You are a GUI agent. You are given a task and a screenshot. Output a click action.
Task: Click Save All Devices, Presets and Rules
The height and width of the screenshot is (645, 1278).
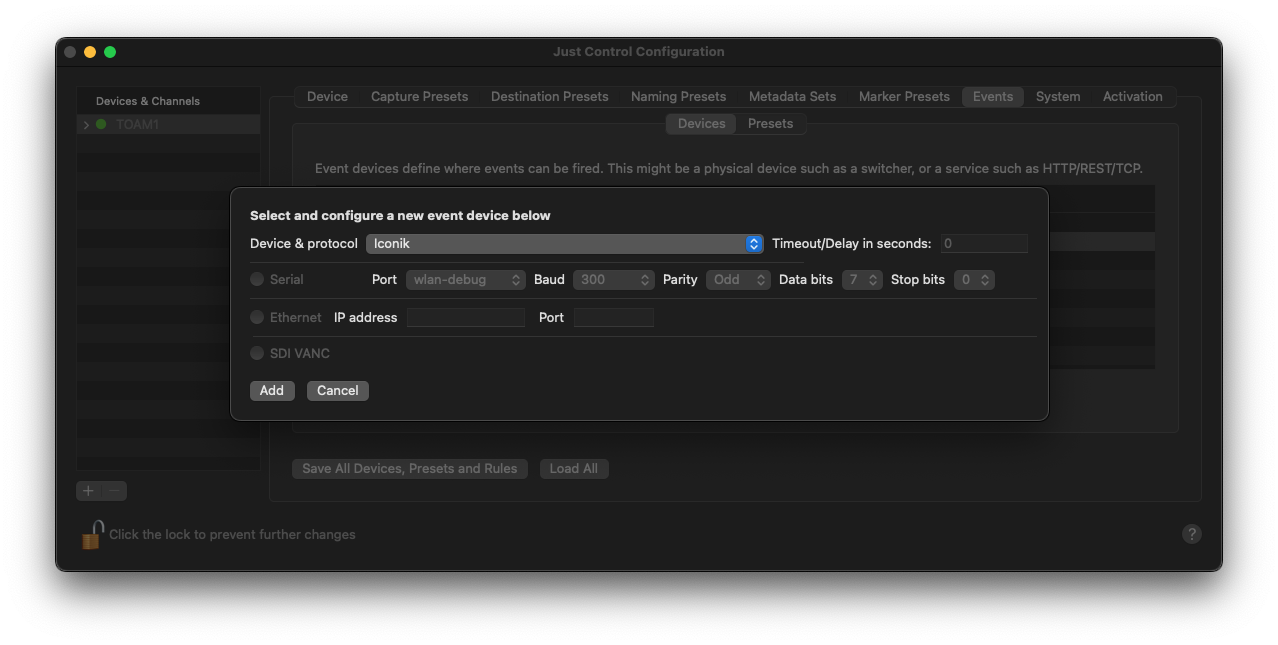pos(409,469)
